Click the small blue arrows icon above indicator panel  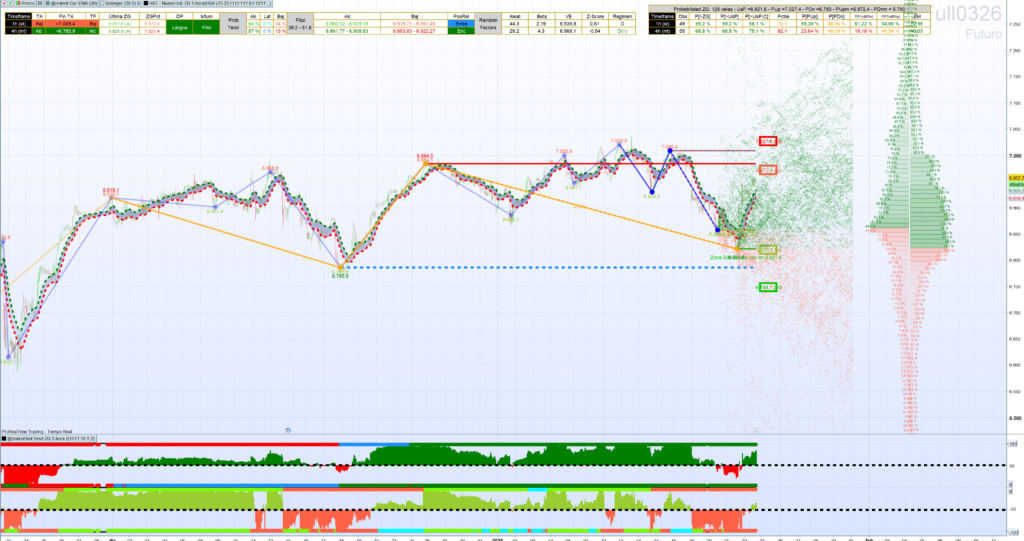(288, 431)
